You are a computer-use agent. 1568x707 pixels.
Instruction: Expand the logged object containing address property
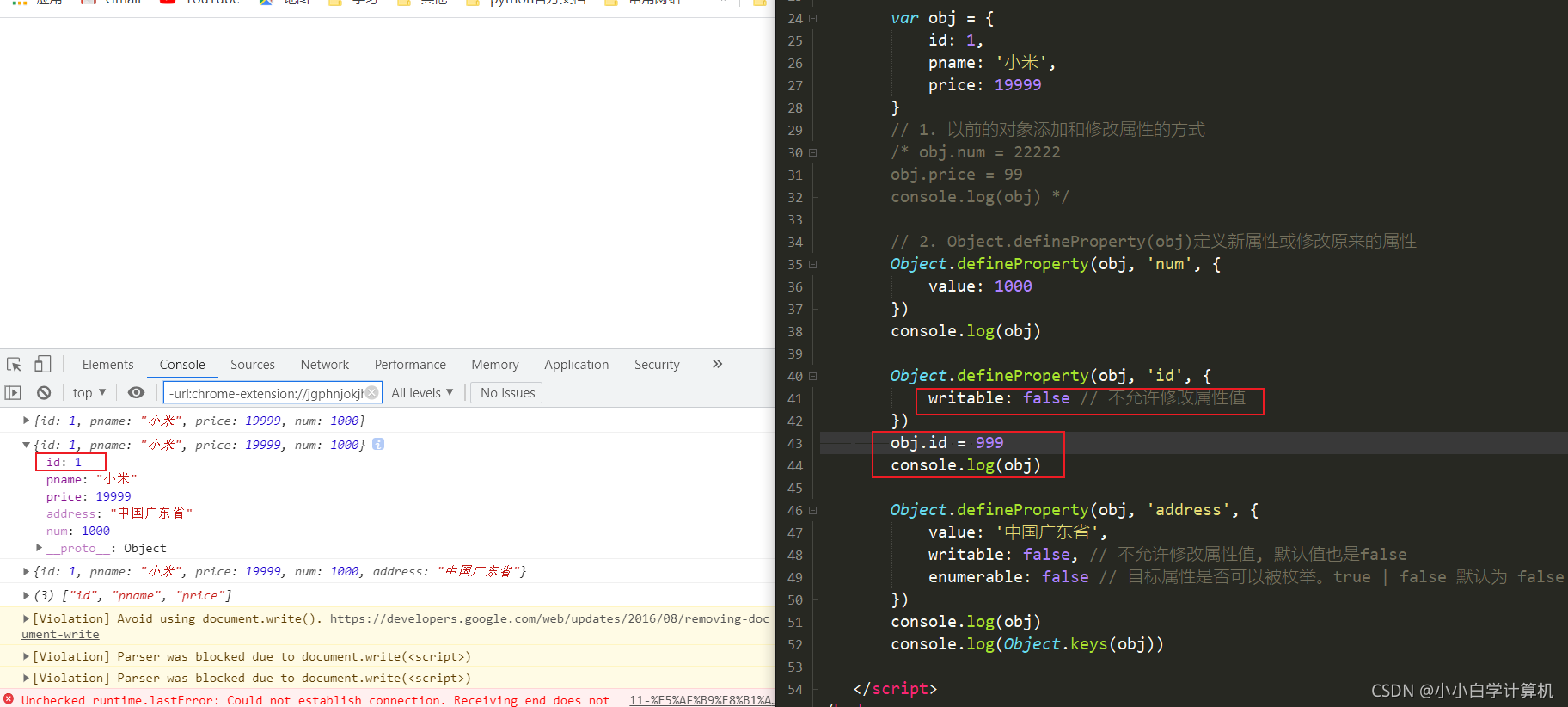(26, 571)
